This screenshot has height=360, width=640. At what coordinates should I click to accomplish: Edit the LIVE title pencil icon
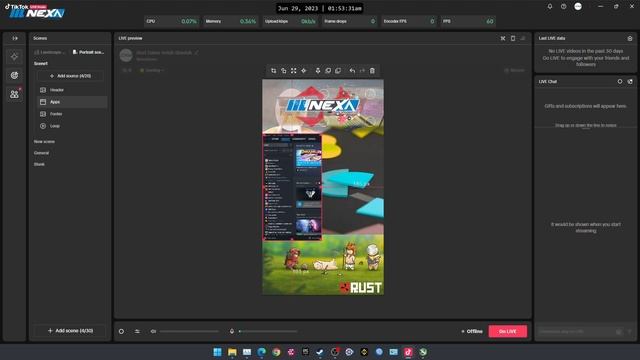coord(196,53)
